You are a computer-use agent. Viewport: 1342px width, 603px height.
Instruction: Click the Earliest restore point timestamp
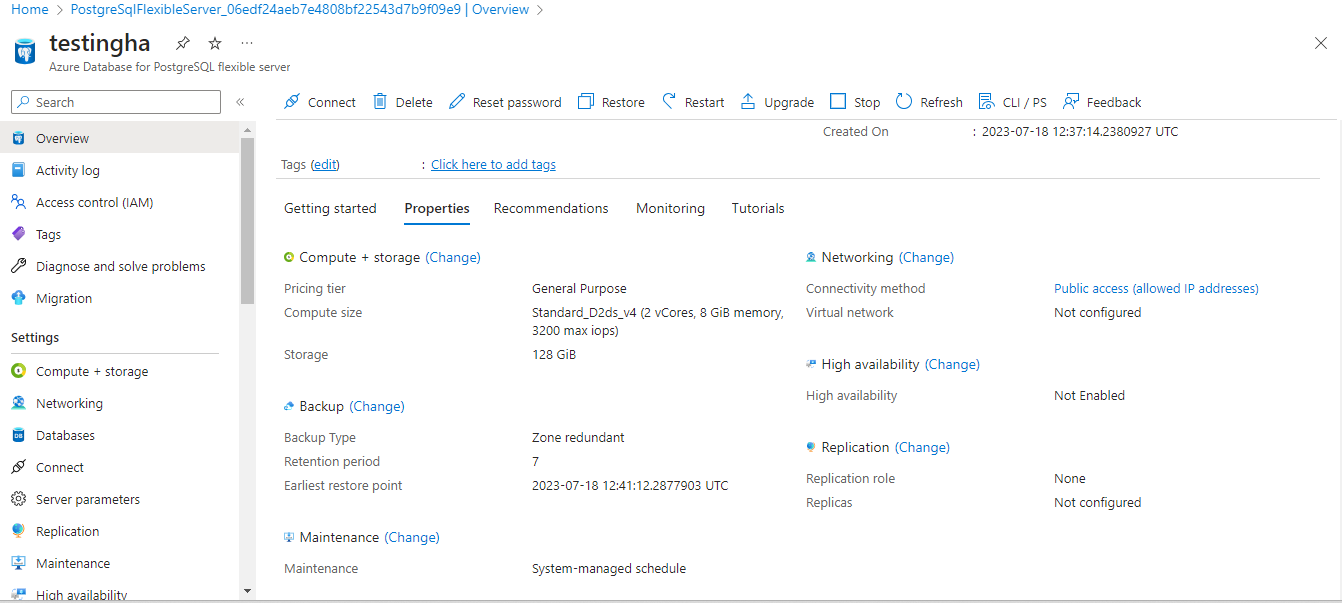click(x=630, y=485)
